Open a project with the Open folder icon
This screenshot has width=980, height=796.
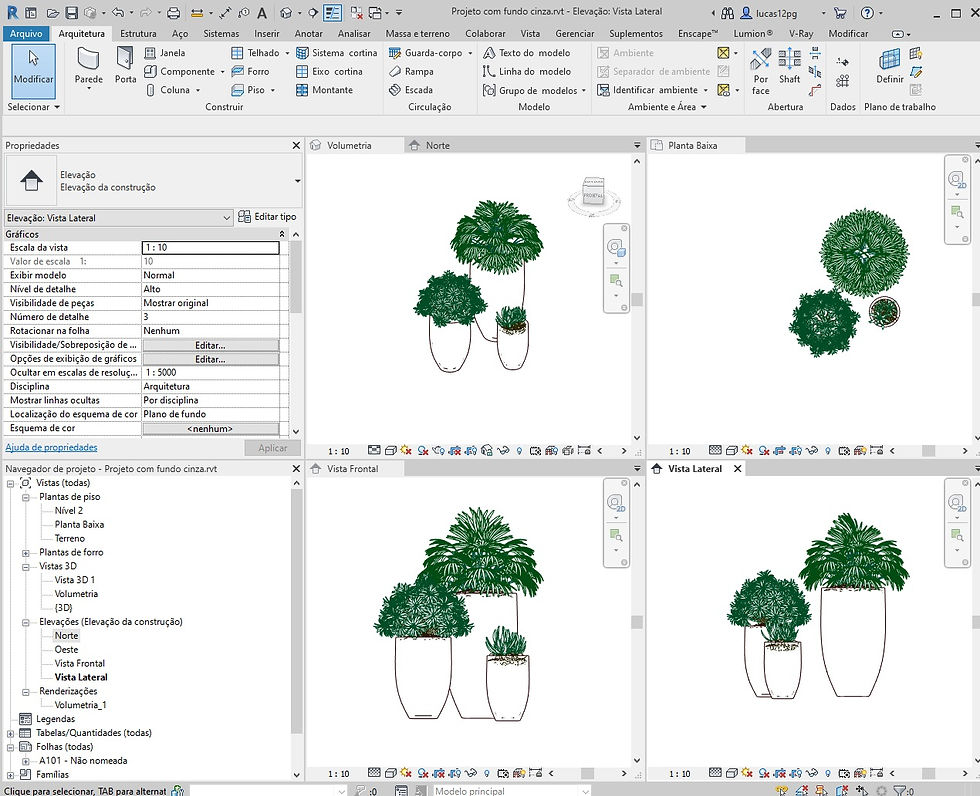pos(53,12)
